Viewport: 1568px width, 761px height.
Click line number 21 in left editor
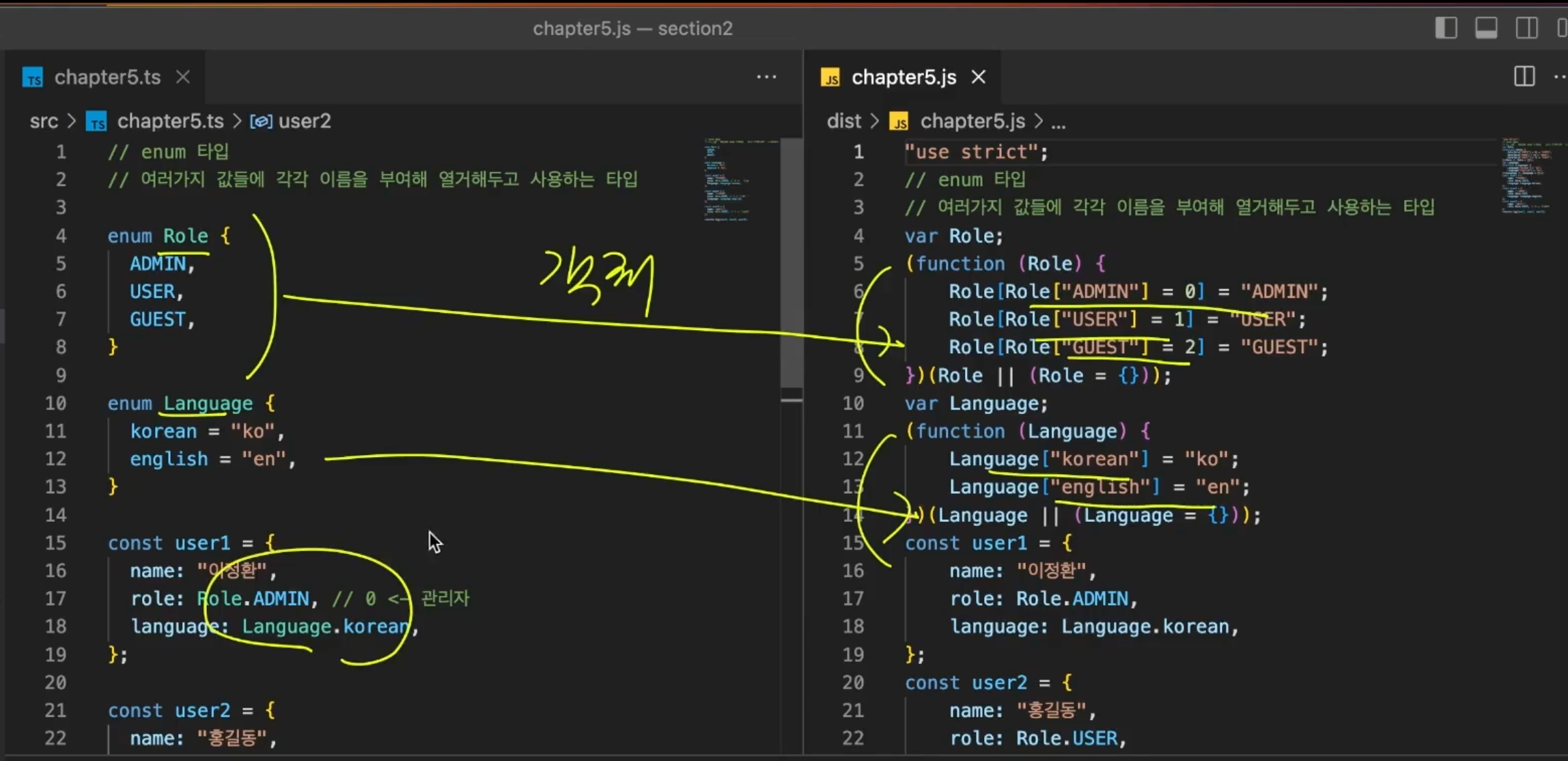55,710
